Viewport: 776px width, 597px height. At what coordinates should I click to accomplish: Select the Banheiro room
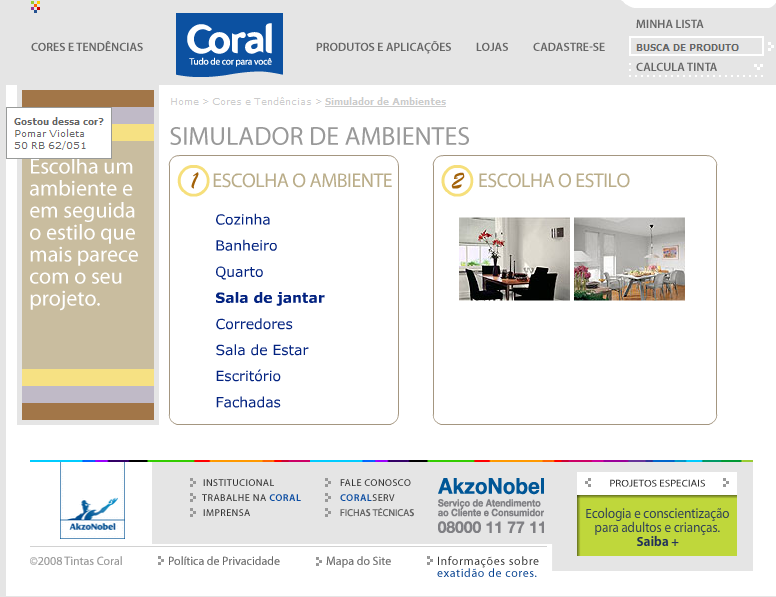tap(246, 246)
